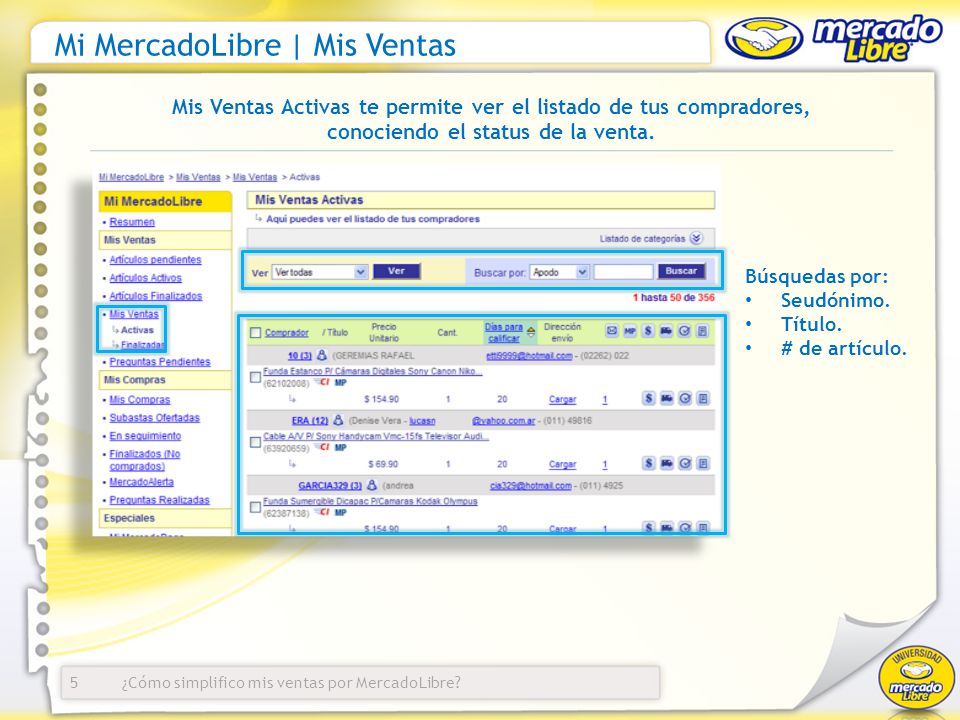Click the truck icon in the Funda Estanco row
Image resolution: width=960 pixels, height=720 pixels.
click(x=667, y=399)
